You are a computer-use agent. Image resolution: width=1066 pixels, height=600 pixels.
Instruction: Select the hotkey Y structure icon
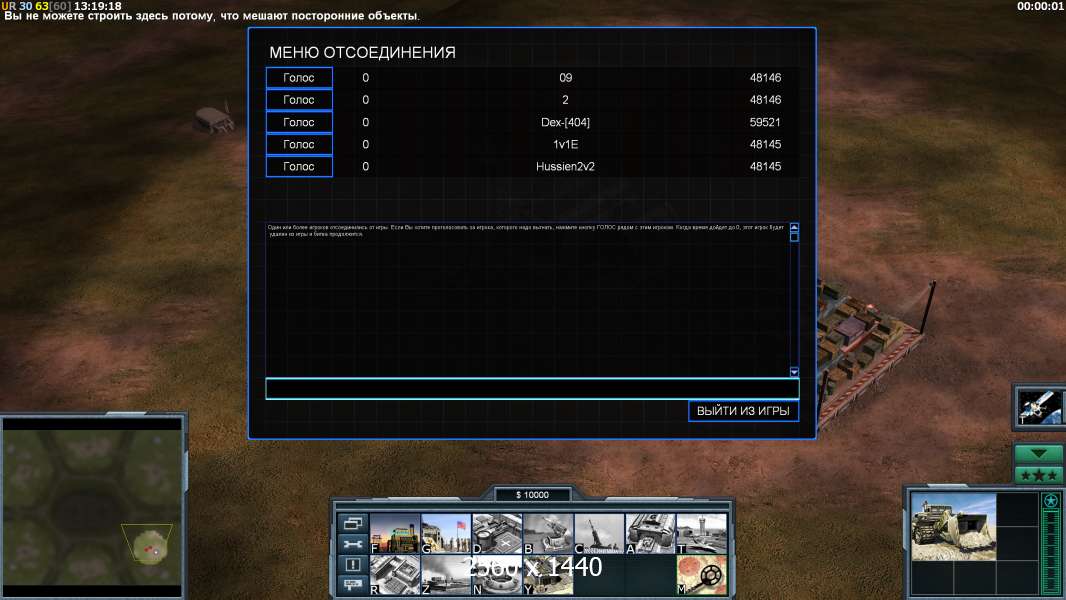548,575
